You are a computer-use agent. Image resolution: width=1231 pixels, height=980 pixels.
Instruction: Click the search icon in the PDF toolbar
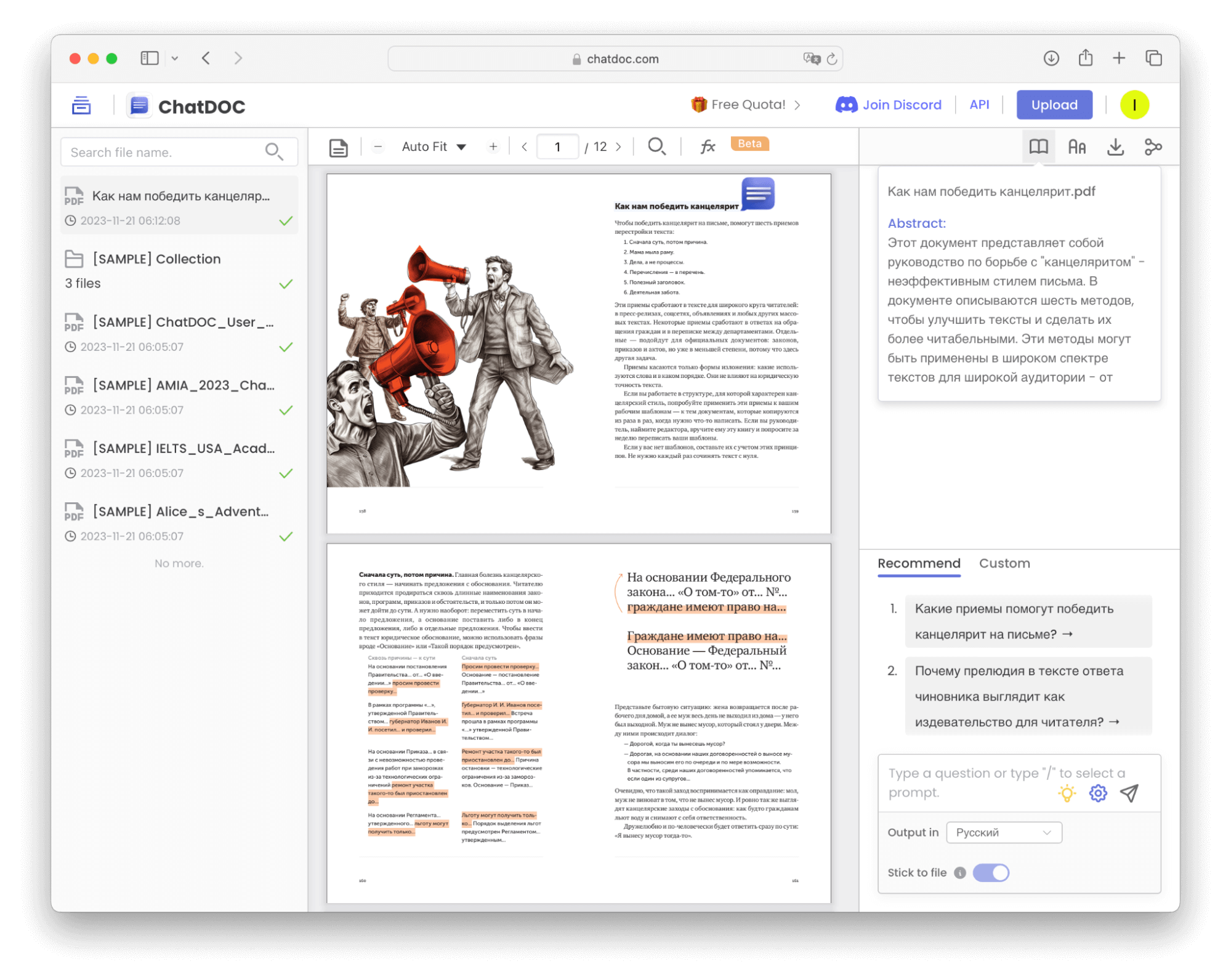pos(656,147)
